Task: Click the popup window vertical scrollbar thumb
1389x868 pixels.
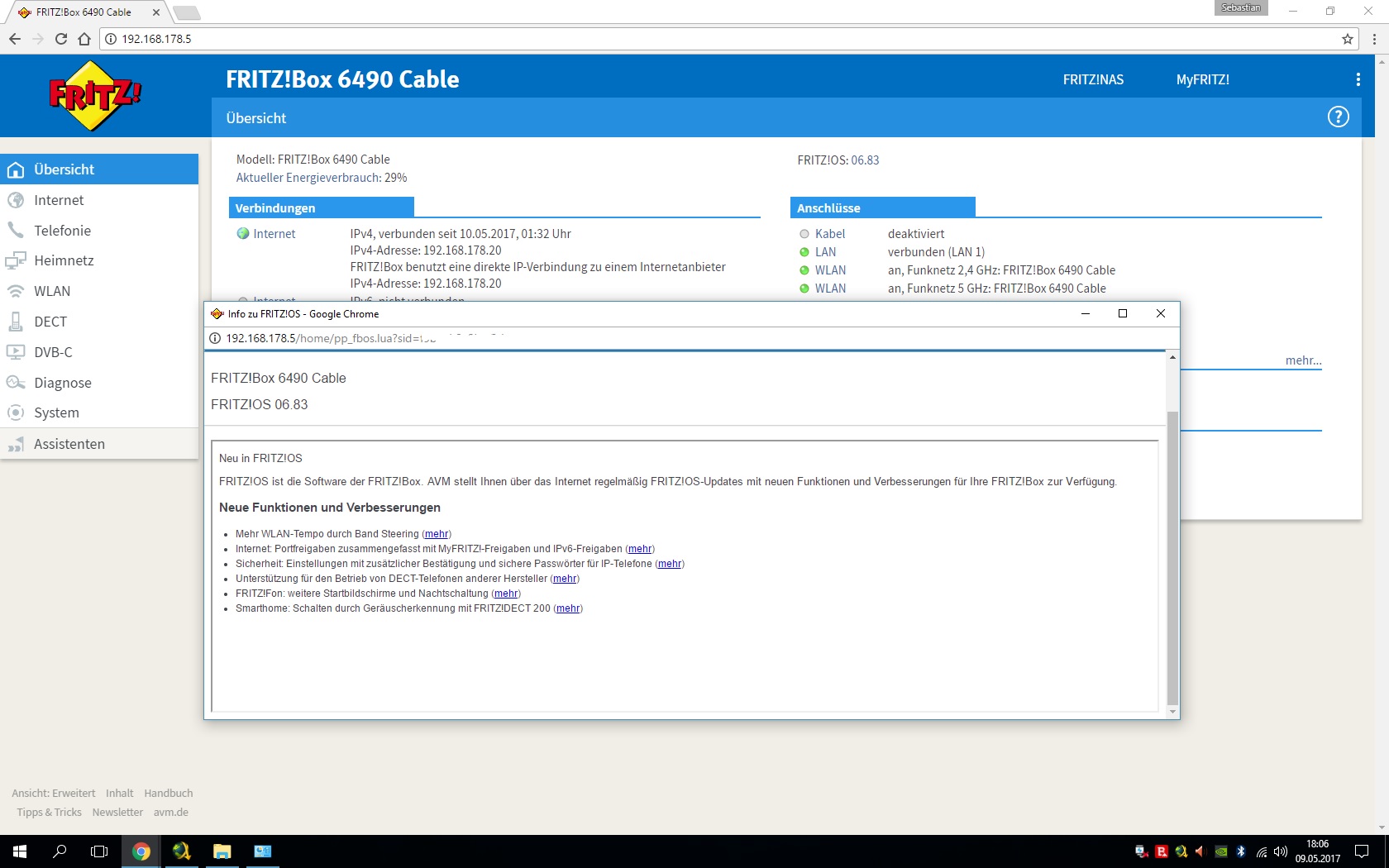Action: coord(1172,557)
